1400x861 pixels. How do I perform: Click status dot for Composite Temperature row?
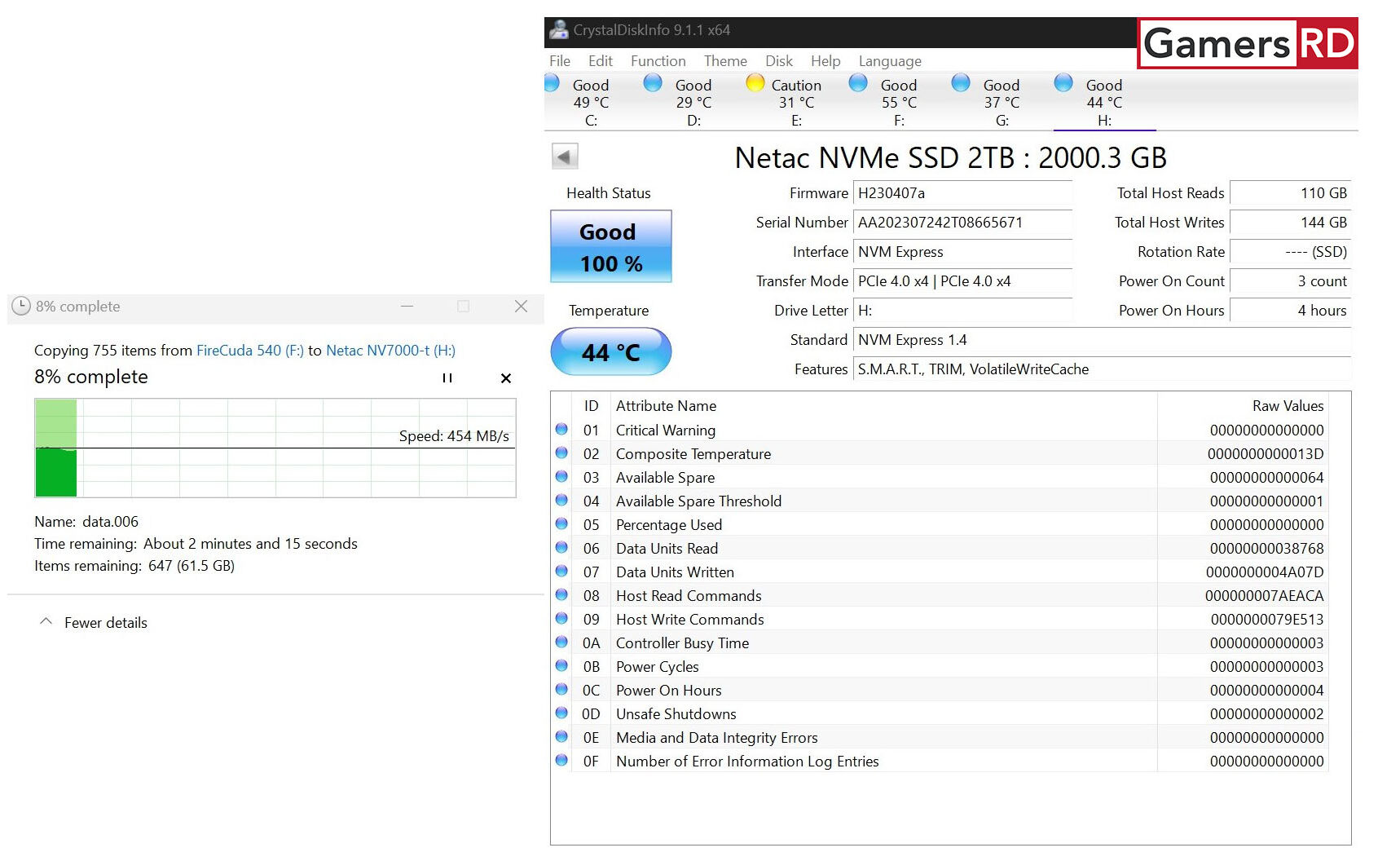pos(561,453)
